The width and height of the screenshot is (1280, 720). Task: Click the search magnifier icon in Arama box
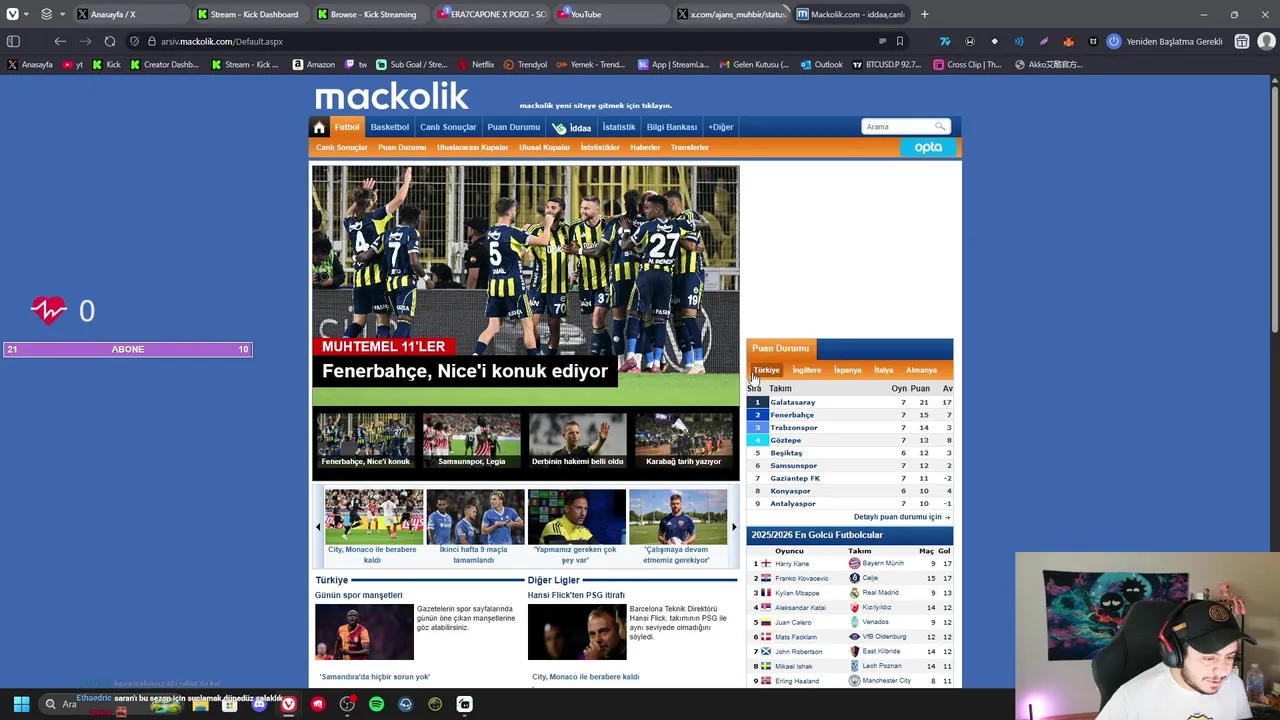940,126
